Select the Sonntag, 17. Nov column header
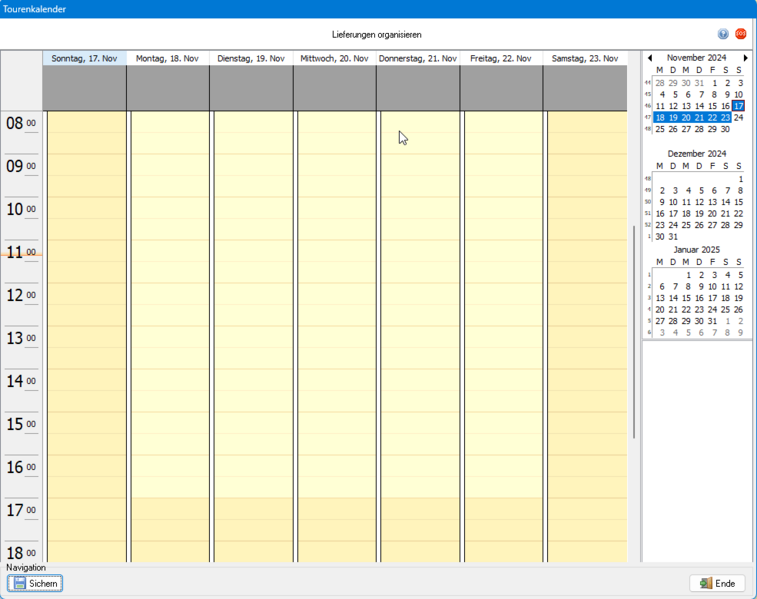This screenshot has height=599, width=757. pyautogui.click(x=84, y=58)
